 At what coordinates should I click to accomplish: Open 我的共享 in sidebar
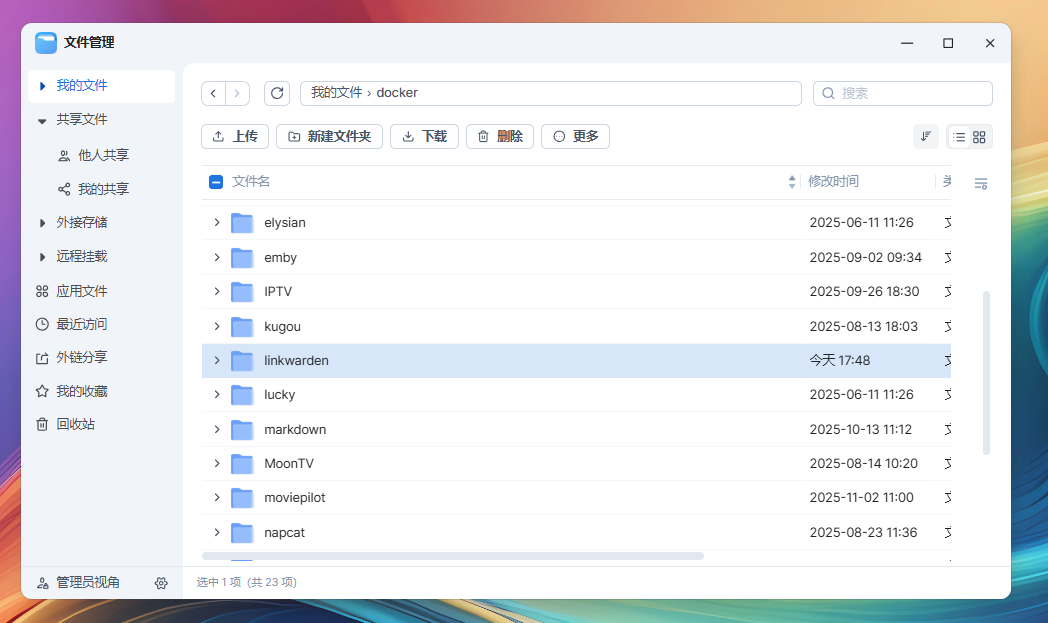[x=102, y=189]
